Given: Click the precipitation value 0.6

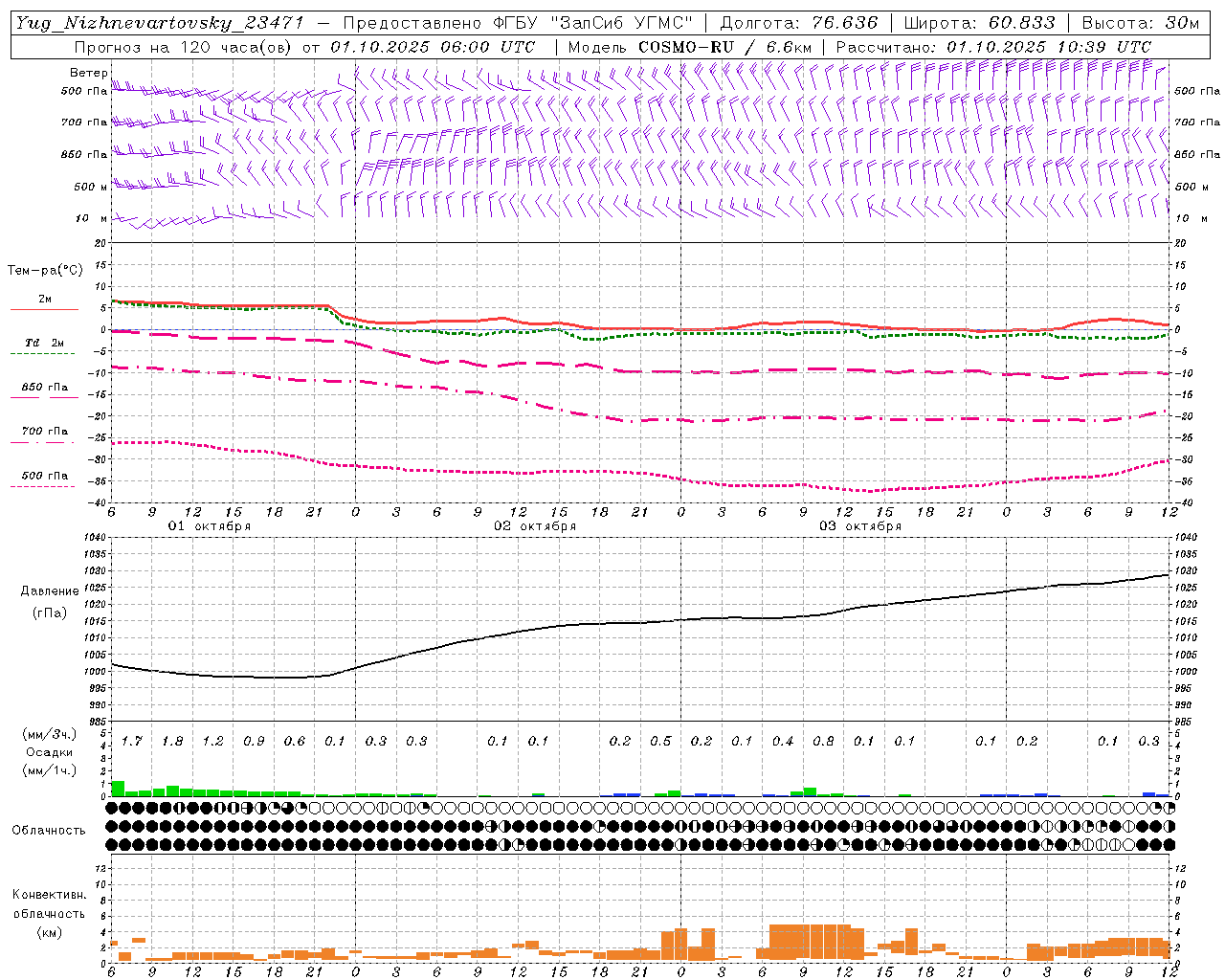Looking at the screenshot, I should point(295,742).
